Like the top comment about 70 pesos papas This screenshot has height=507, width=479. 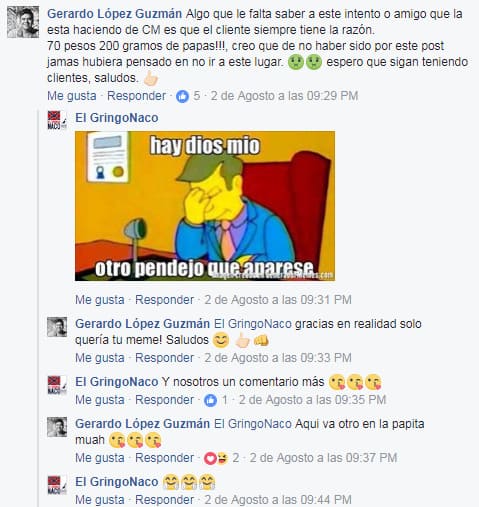click(72, 96)
